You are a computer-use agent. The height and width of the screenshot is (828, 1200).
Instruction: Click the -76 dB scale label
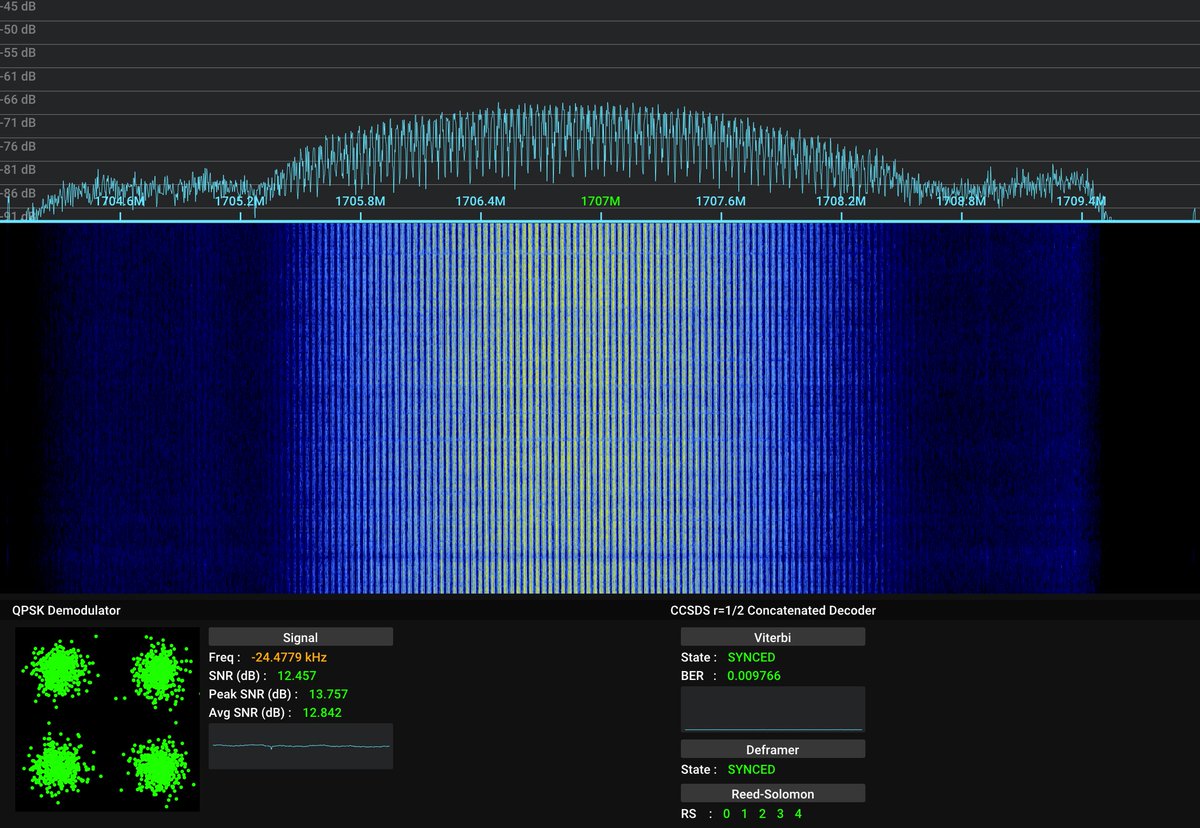tap(18, 146)
